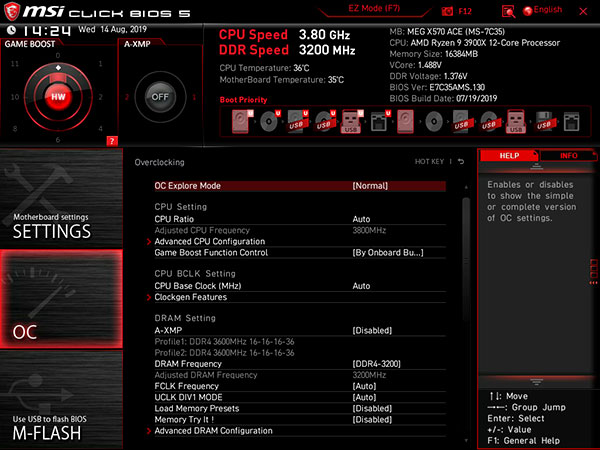
Task: Open Memory Try It ! option
Action: (x=300, y=419)
